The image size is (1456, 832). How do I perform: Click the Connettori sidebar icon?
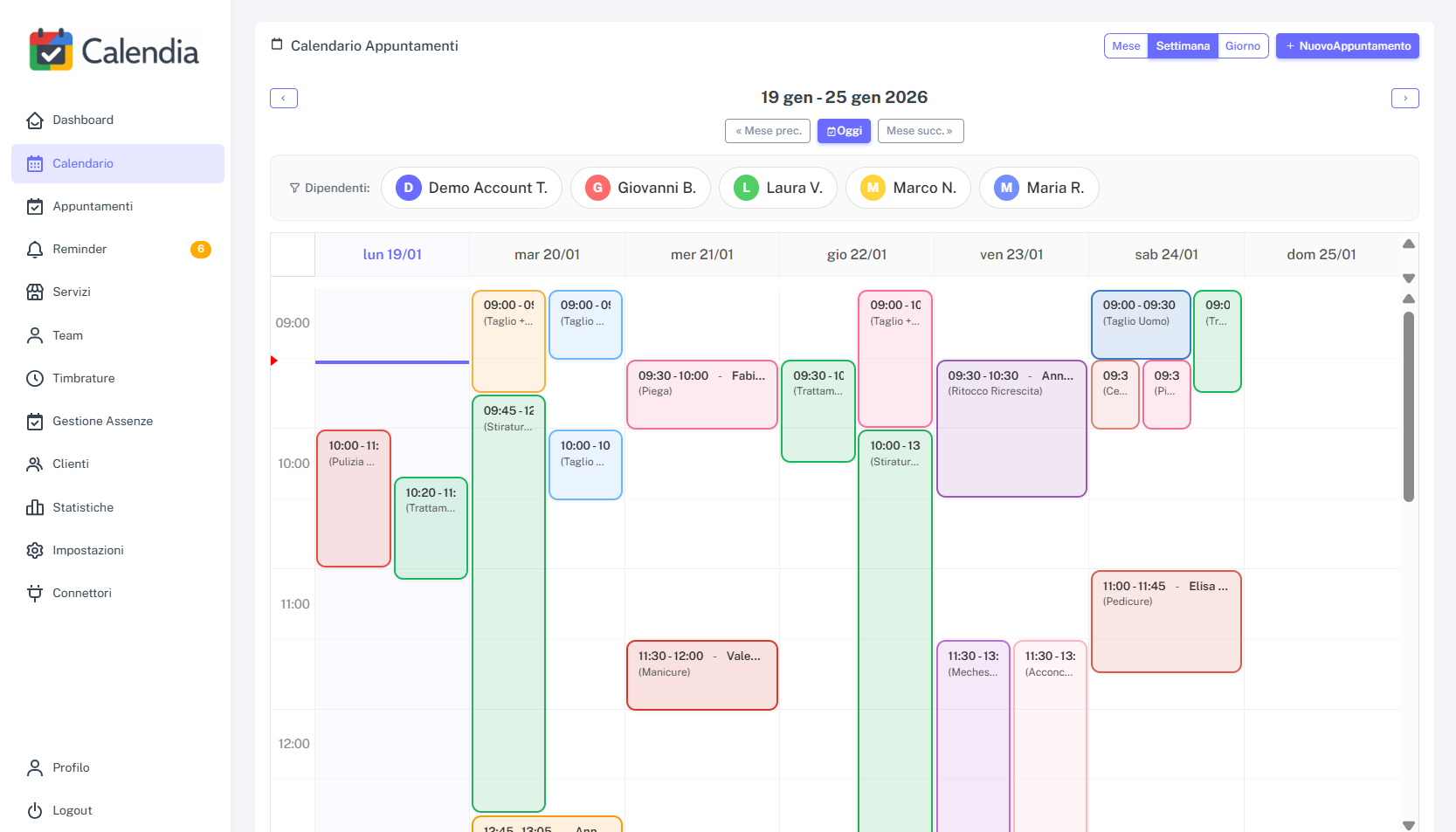point(35,593)
